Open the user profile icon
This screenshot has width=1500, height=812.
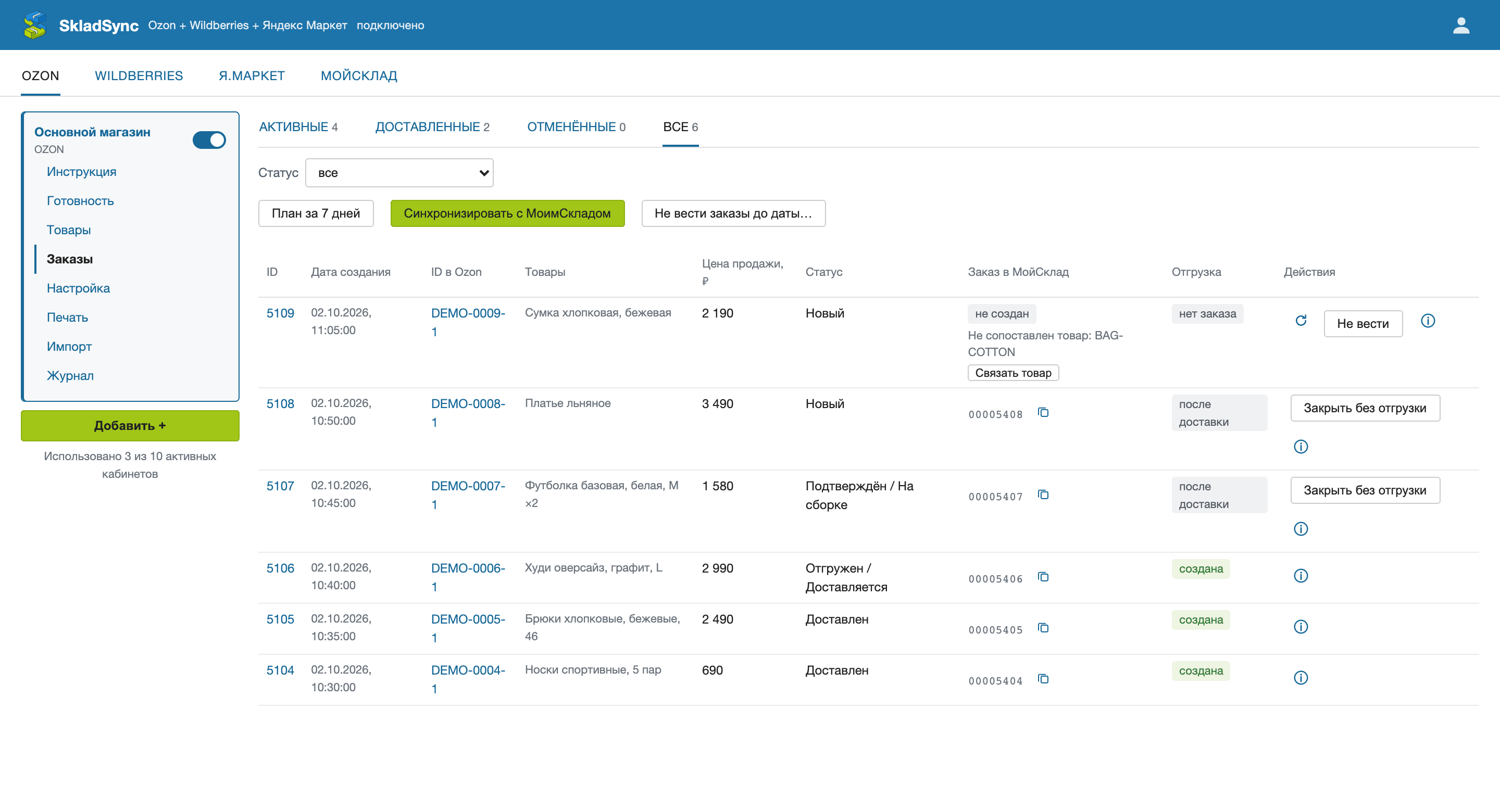1460,25
